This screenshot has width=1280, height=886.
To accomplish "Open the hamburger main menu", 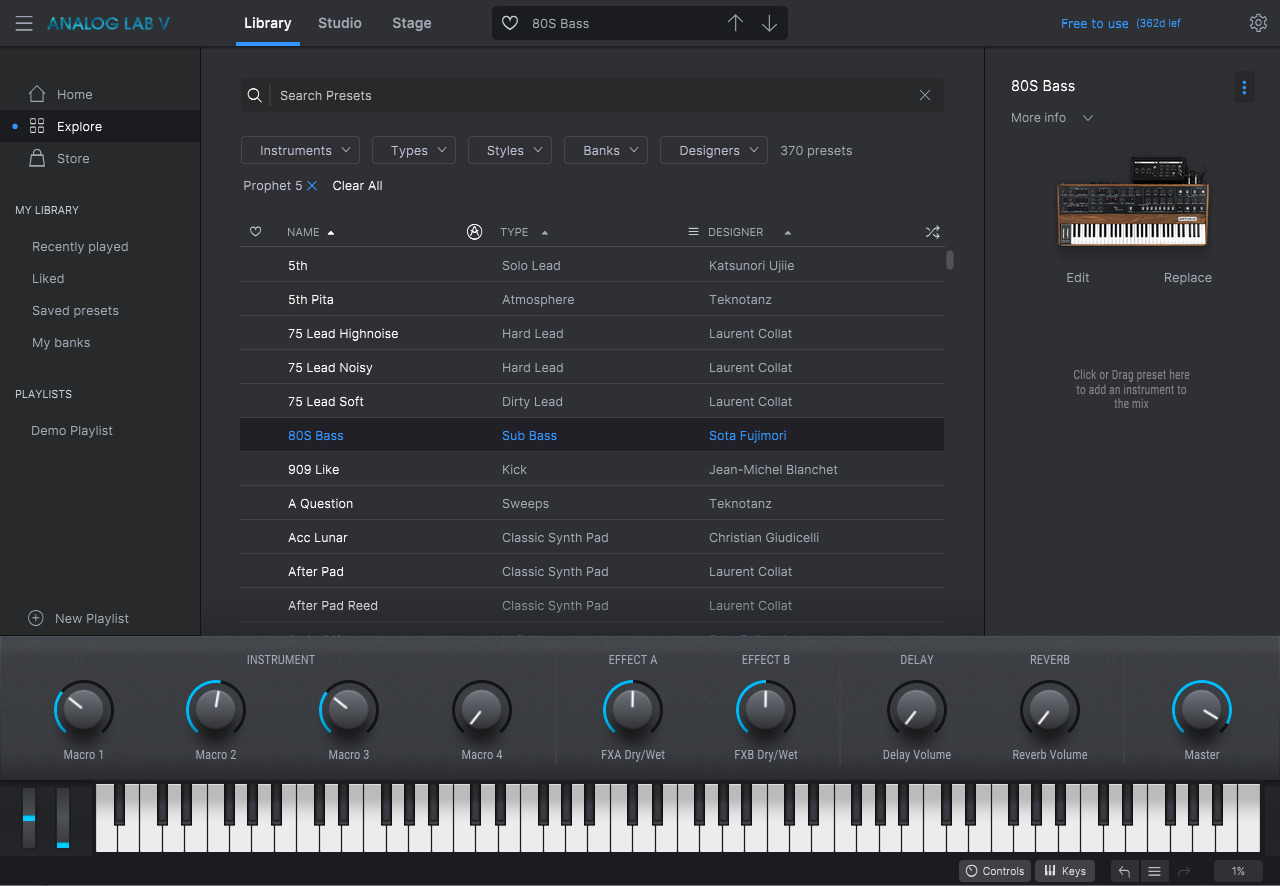I will click(x=24, y=23).
